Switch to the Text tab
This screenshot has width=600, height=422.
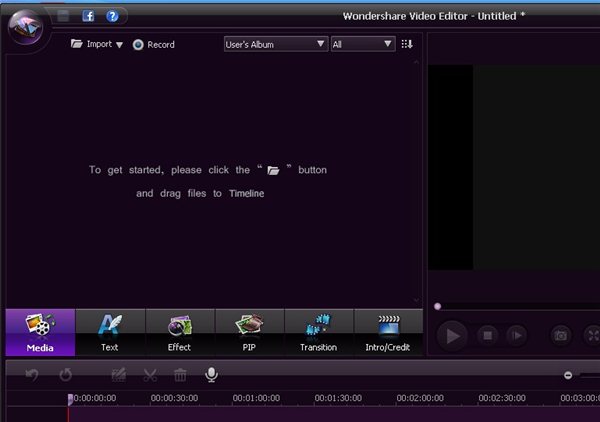pos(110,332)
